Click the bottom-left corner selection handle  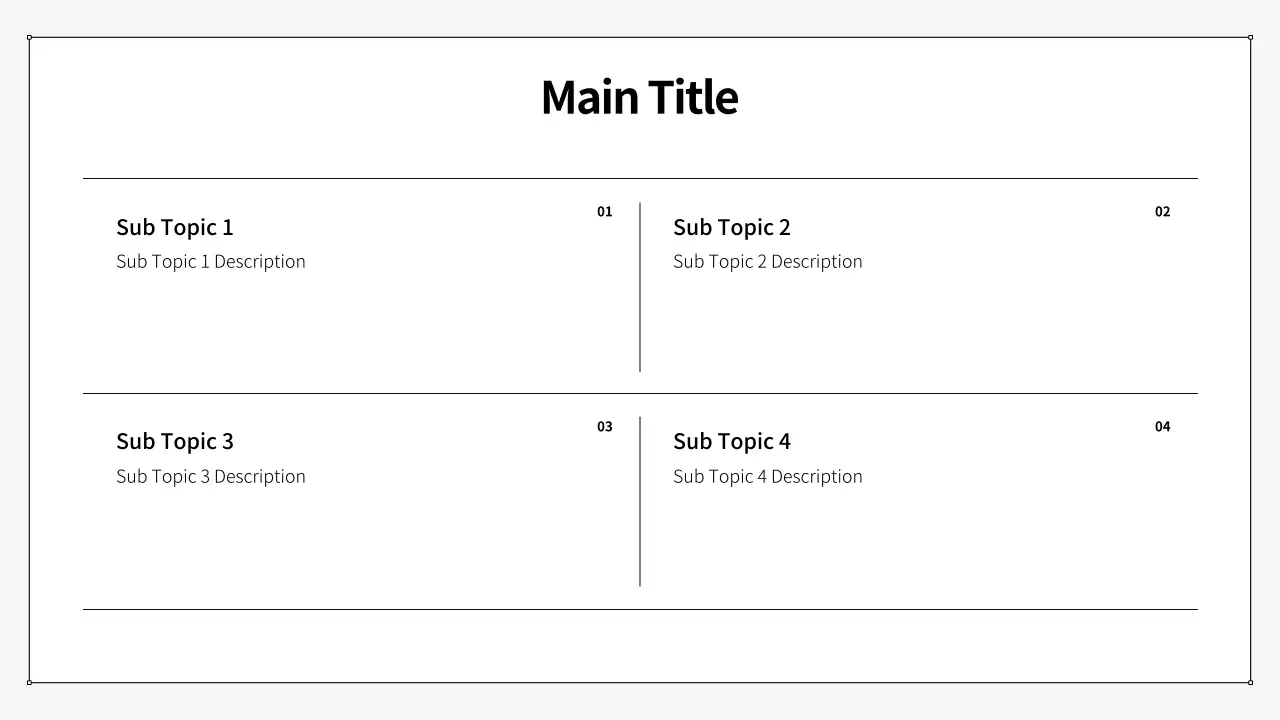coord(29,683)
